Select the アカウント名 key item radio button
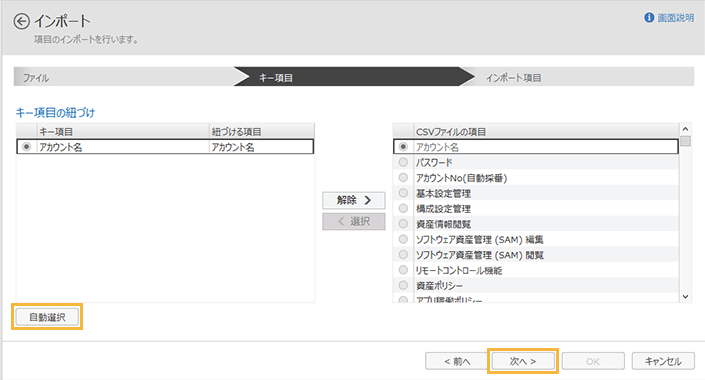The width and height of the screenshot is (705, 380). coord(27,147)
